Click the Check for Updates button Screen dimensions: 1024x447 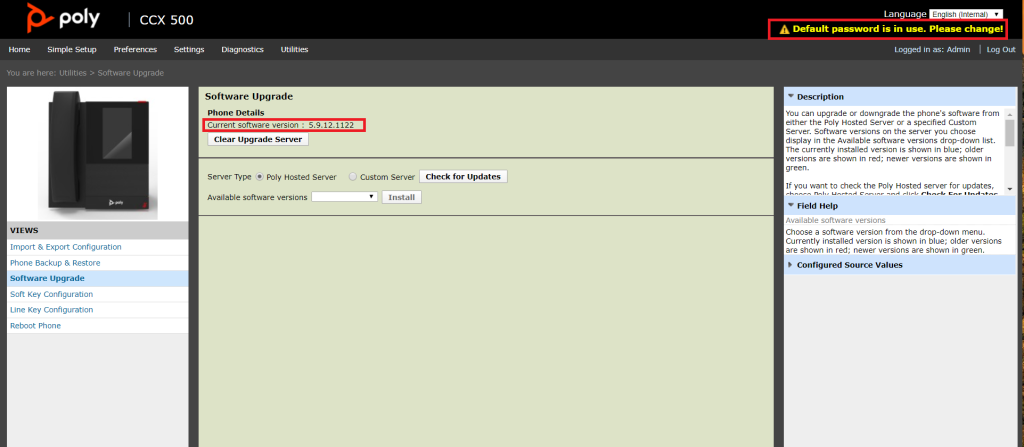[463, 177]
